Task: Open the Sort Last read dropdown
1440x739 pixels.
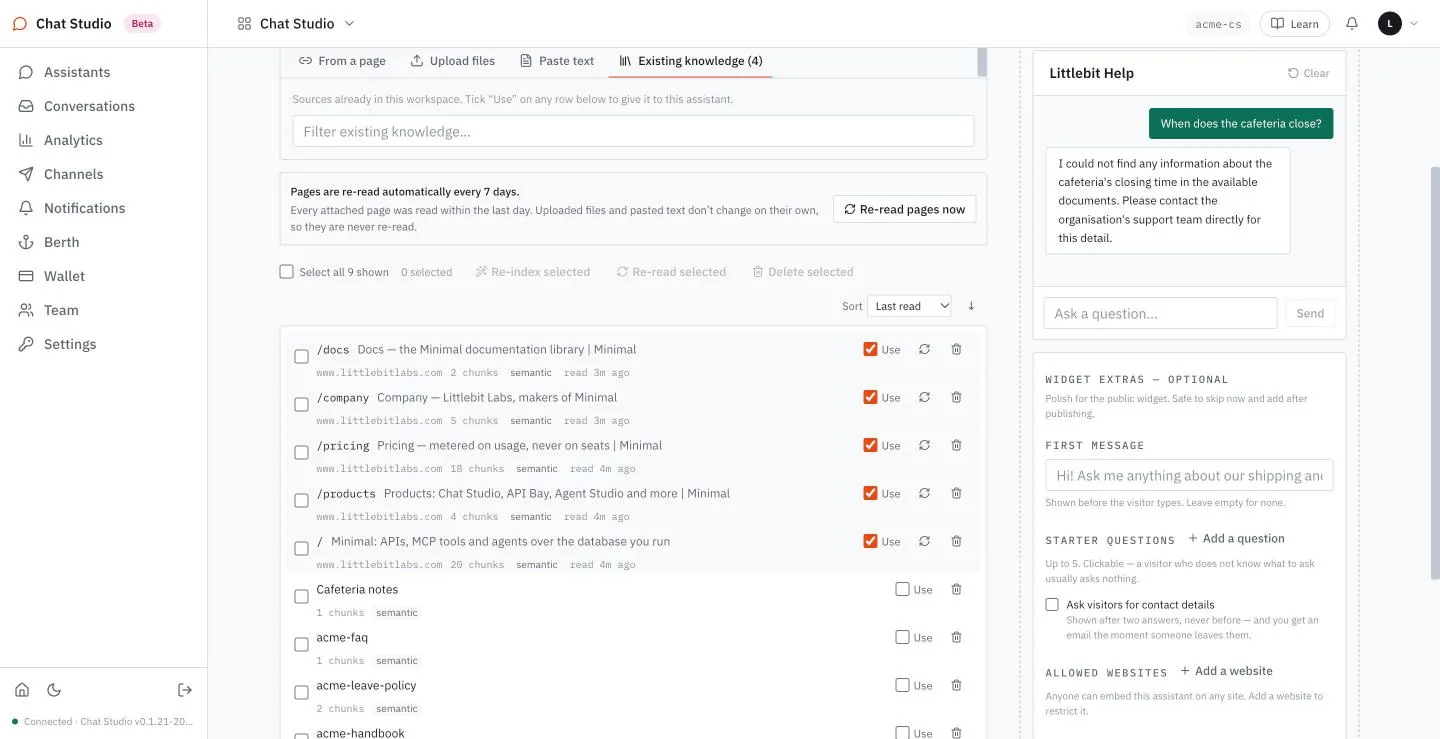Action: point(909,306)
